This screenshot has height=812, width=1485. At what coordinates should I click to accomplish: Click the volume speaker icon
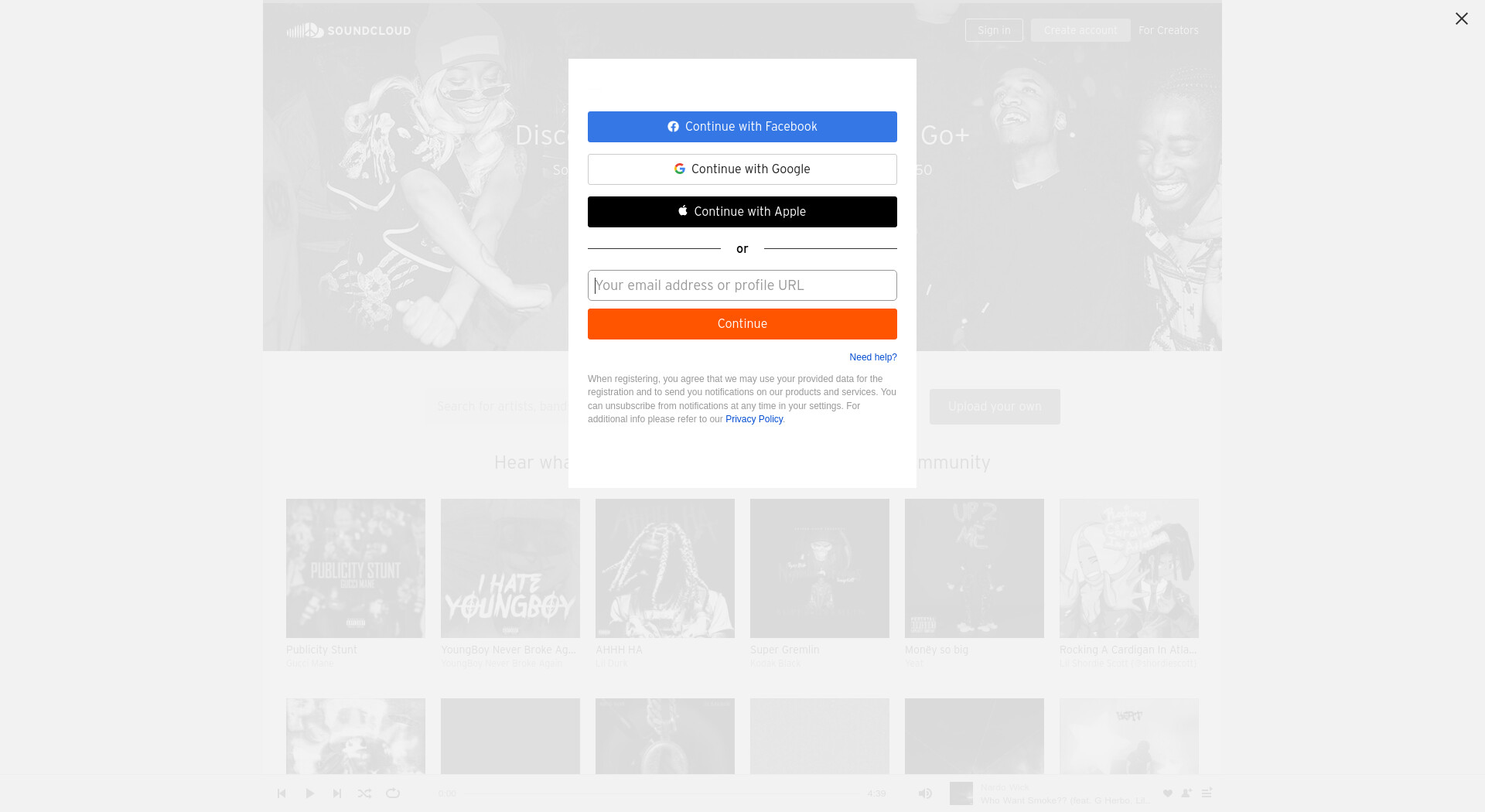coord(925,793)
